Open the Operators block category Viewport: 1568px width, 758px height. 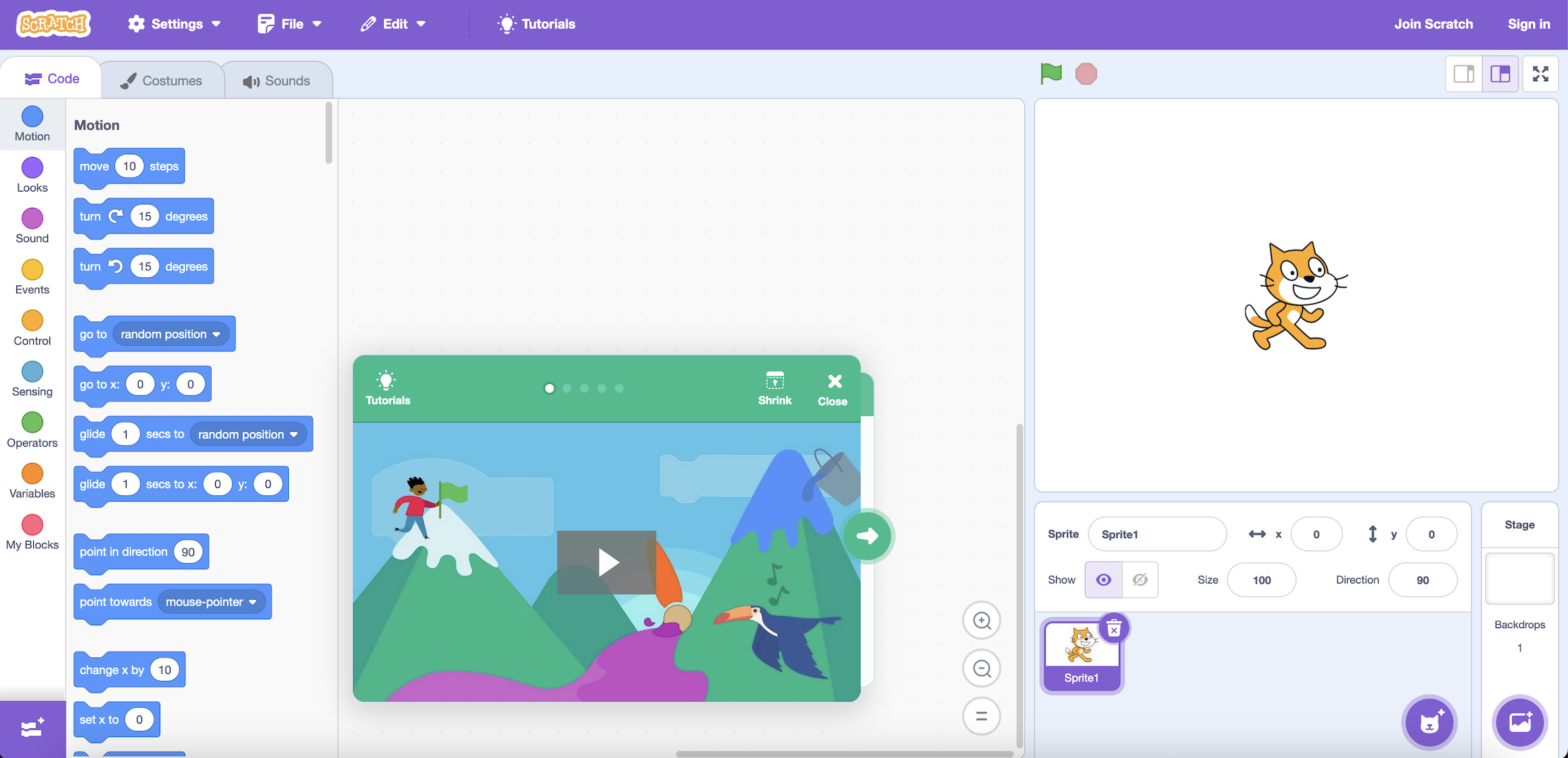pyautogui.click(x=32, y=430)
